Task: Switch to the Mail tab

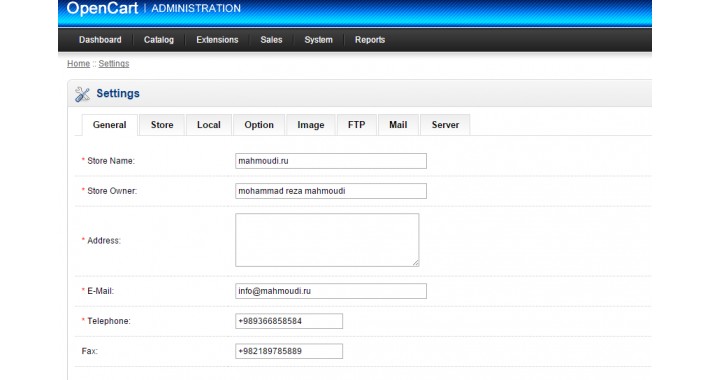Action: click(x=398, y=125)
